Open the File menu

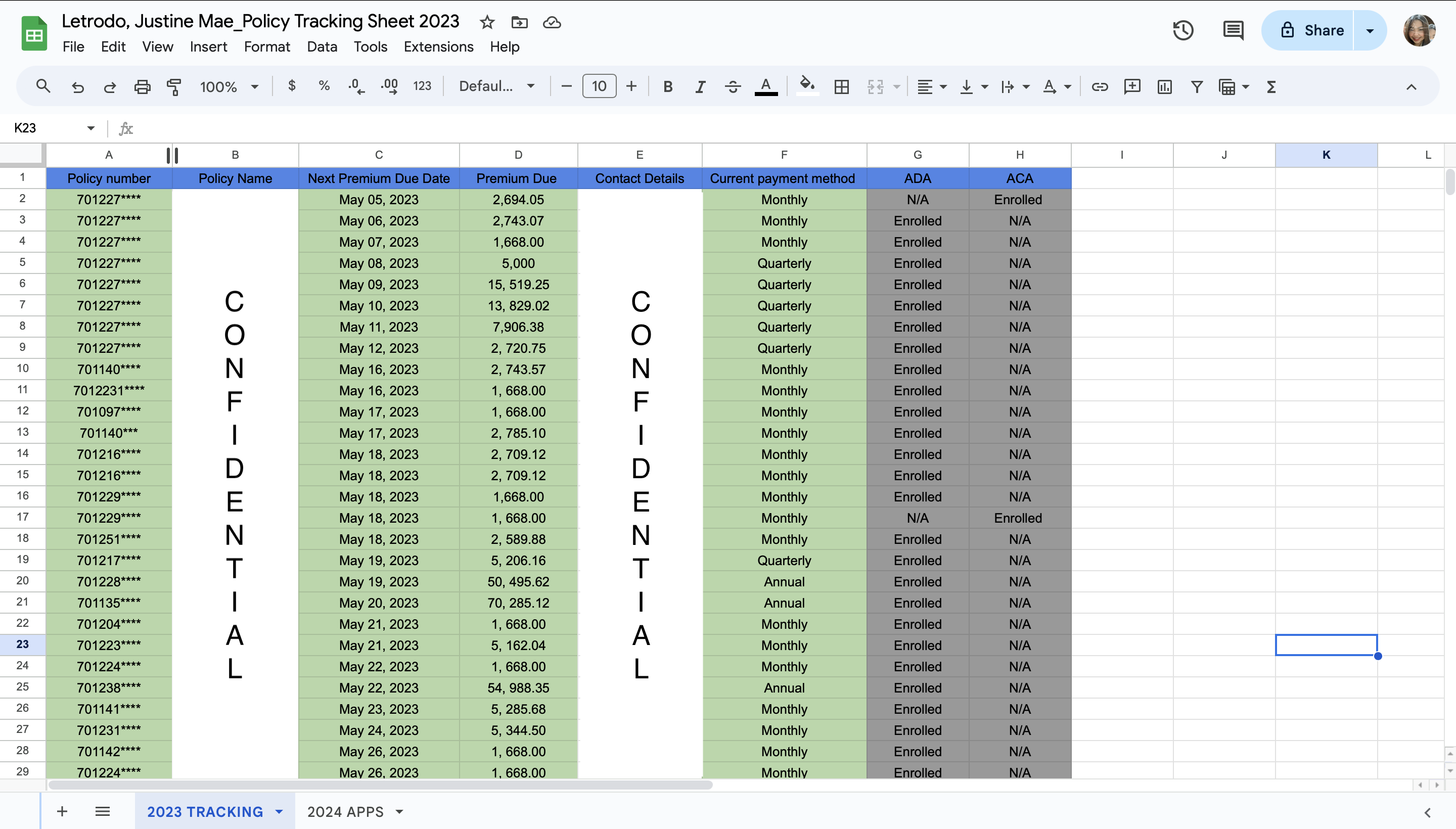[73, 47]
